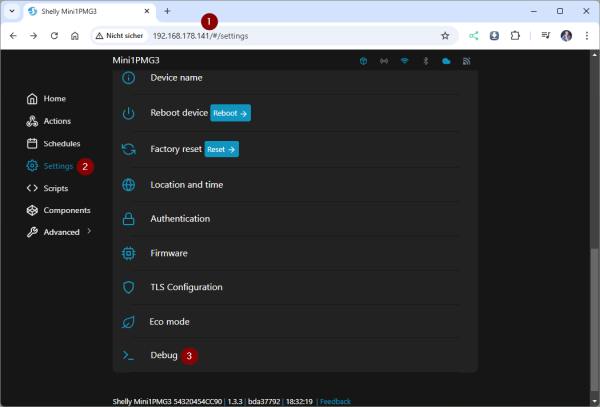The height and width of the screenshot is (407, 600).
Task: Click the cloud status icon in header
Action: tap(446, 61)
